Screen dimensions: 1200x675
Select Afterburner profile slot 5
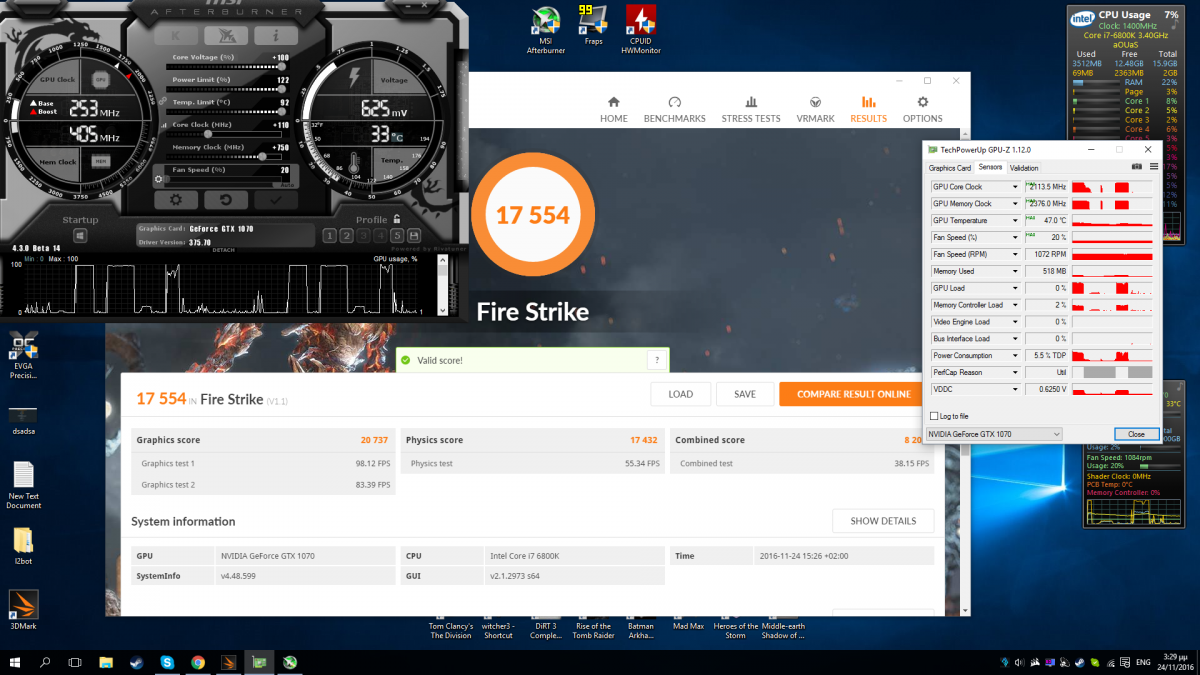pos(397,236)
